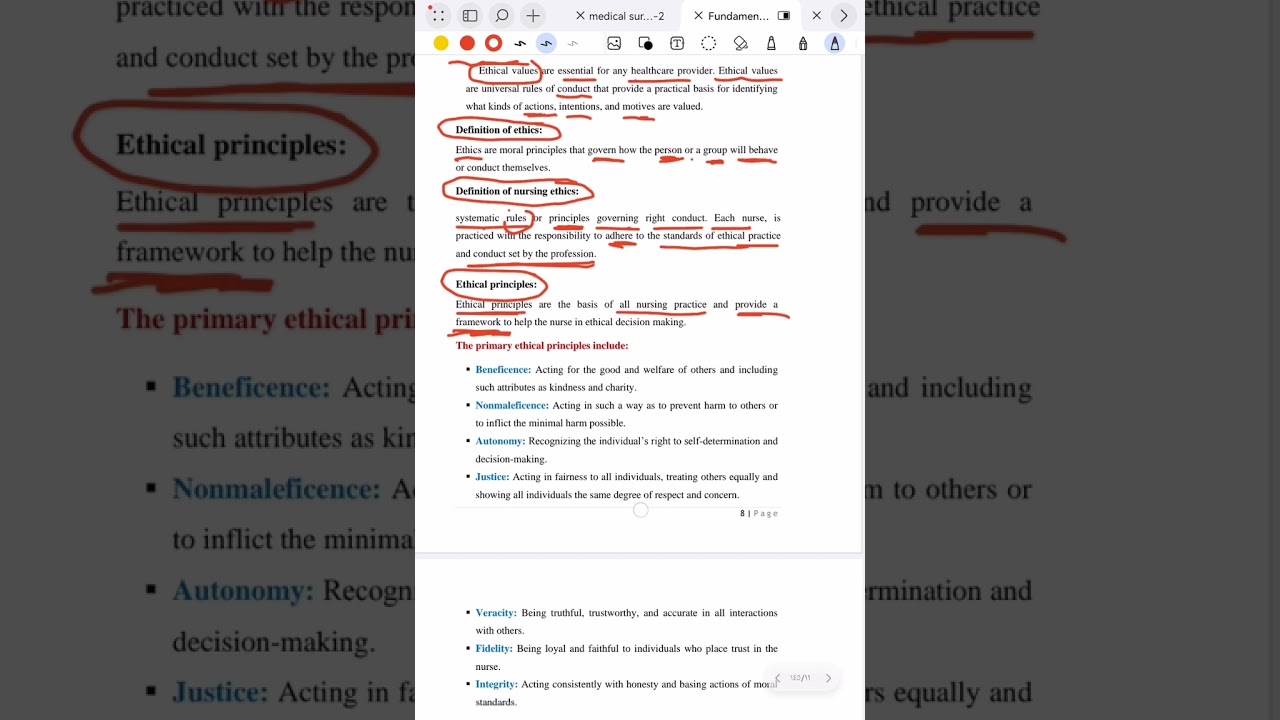Click the "Justice:" term in the list
1280x720 pixels.
pyautogui.click(x=492, y=477)
